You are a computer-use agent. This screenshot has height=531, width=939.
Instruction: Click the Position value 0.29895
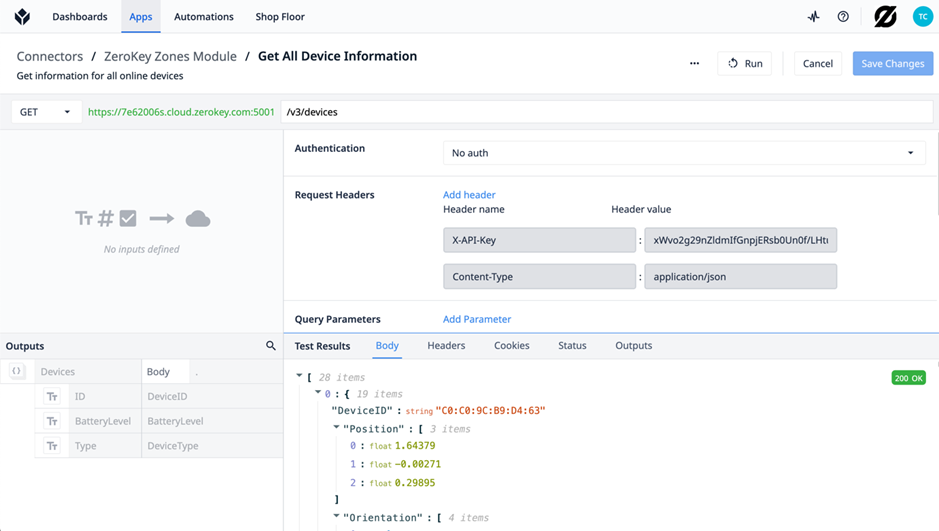[x=415, y=483]
